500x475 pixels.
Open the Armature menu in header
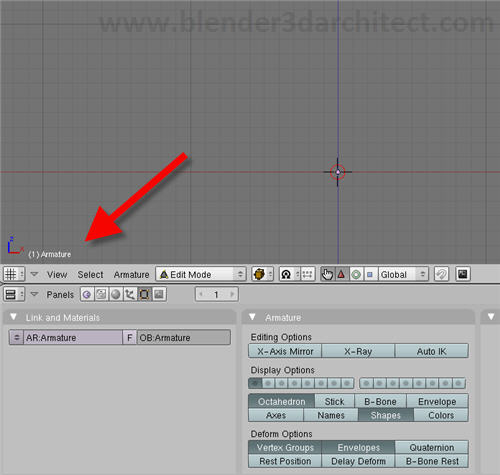(131, 275)
